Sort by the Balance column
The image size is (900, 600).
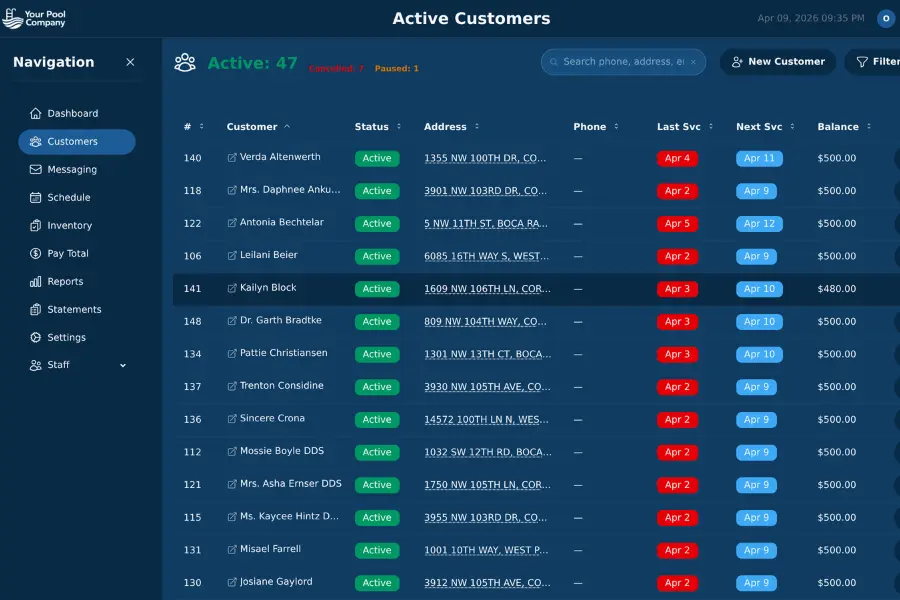[844, 126]
